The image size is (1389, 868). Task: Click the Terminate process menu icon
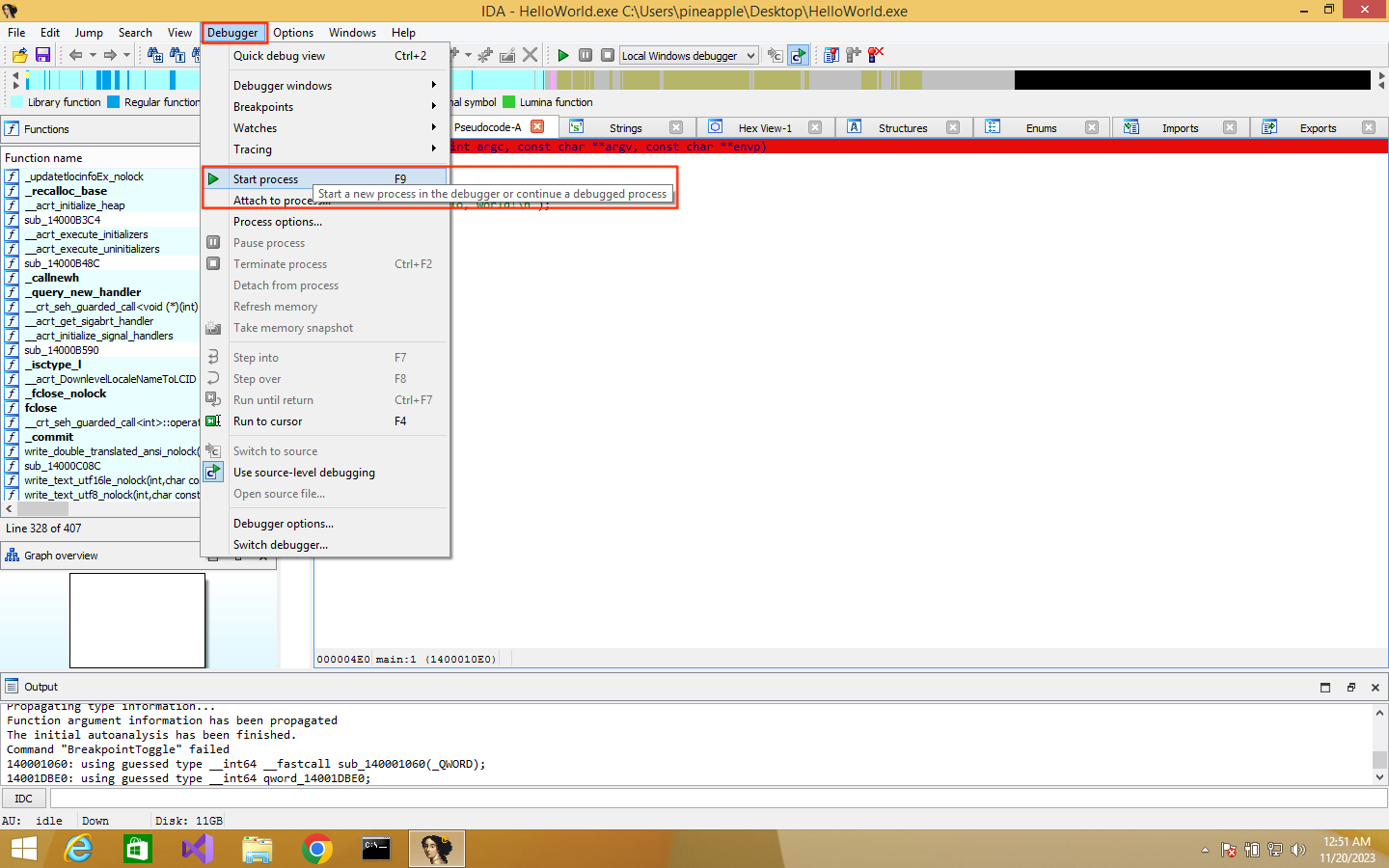point(213,263)
